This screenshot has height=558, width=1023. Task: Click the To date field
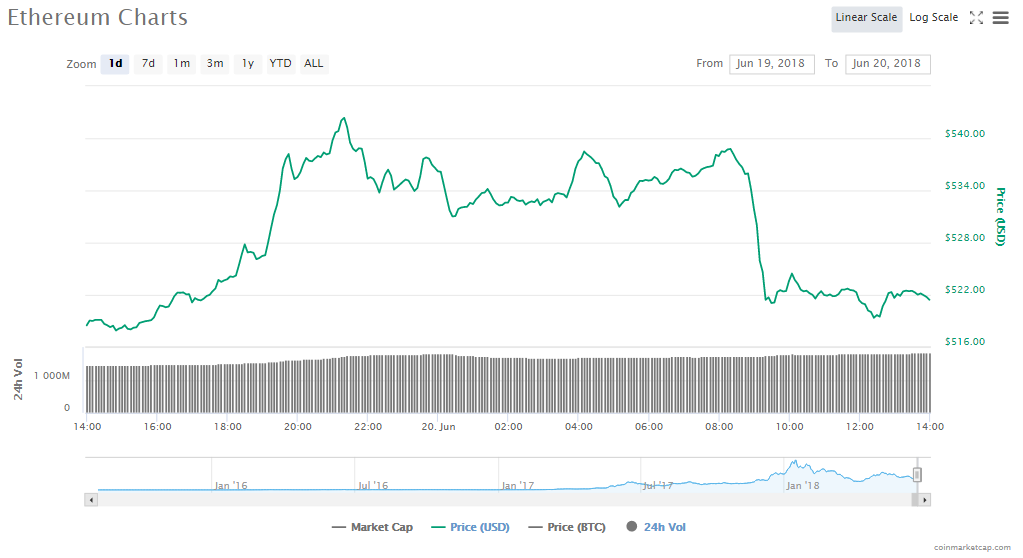(x=888, y=64)
